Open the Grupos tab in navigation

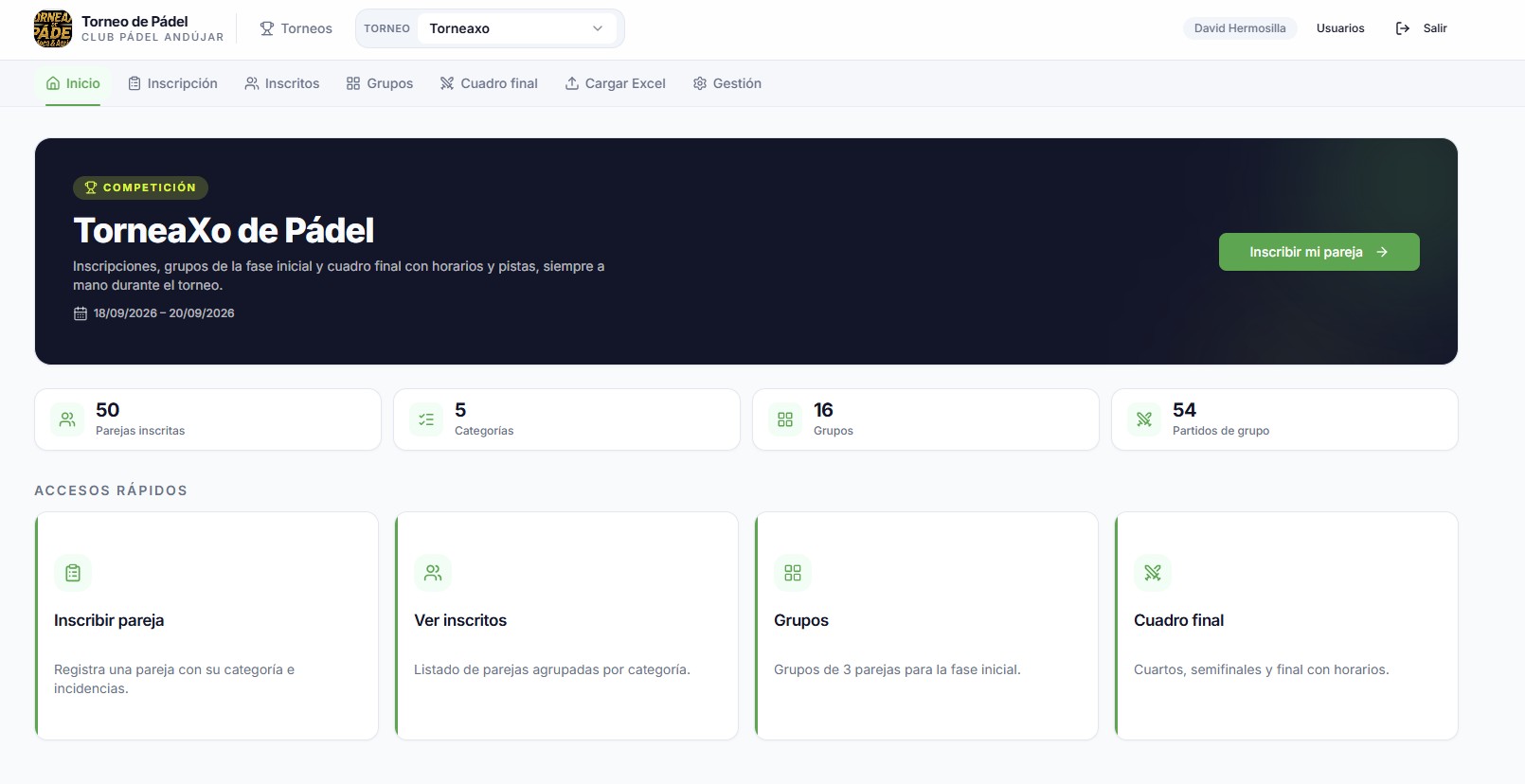pyautogui.click(x=380, y=83)
